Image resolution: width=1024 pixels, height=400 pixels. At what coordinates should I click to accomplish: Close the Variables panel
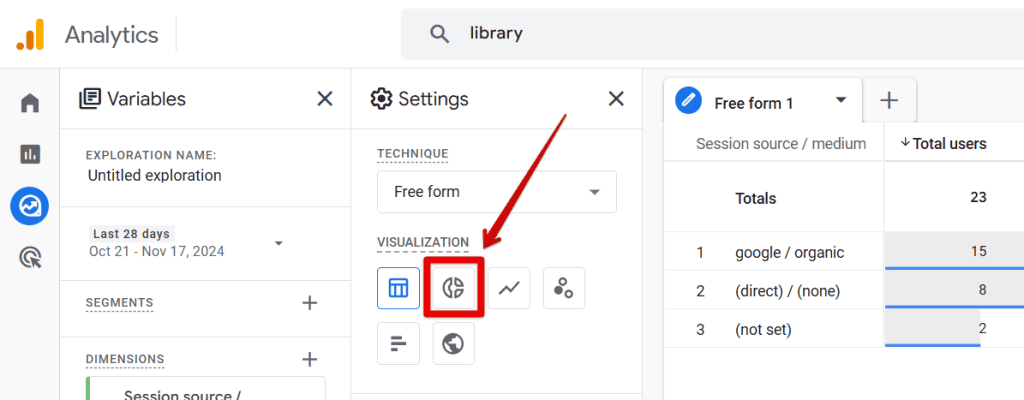(x=325, y=98)
